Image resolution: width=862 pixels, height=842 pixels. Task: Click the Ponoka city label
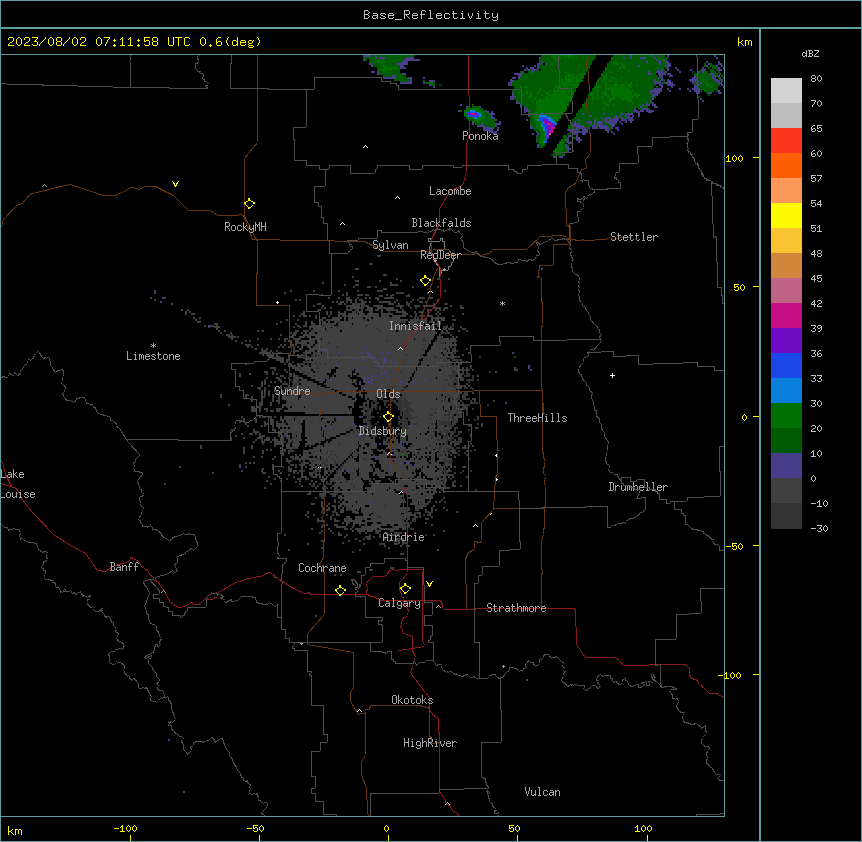(x=480, y=136)
